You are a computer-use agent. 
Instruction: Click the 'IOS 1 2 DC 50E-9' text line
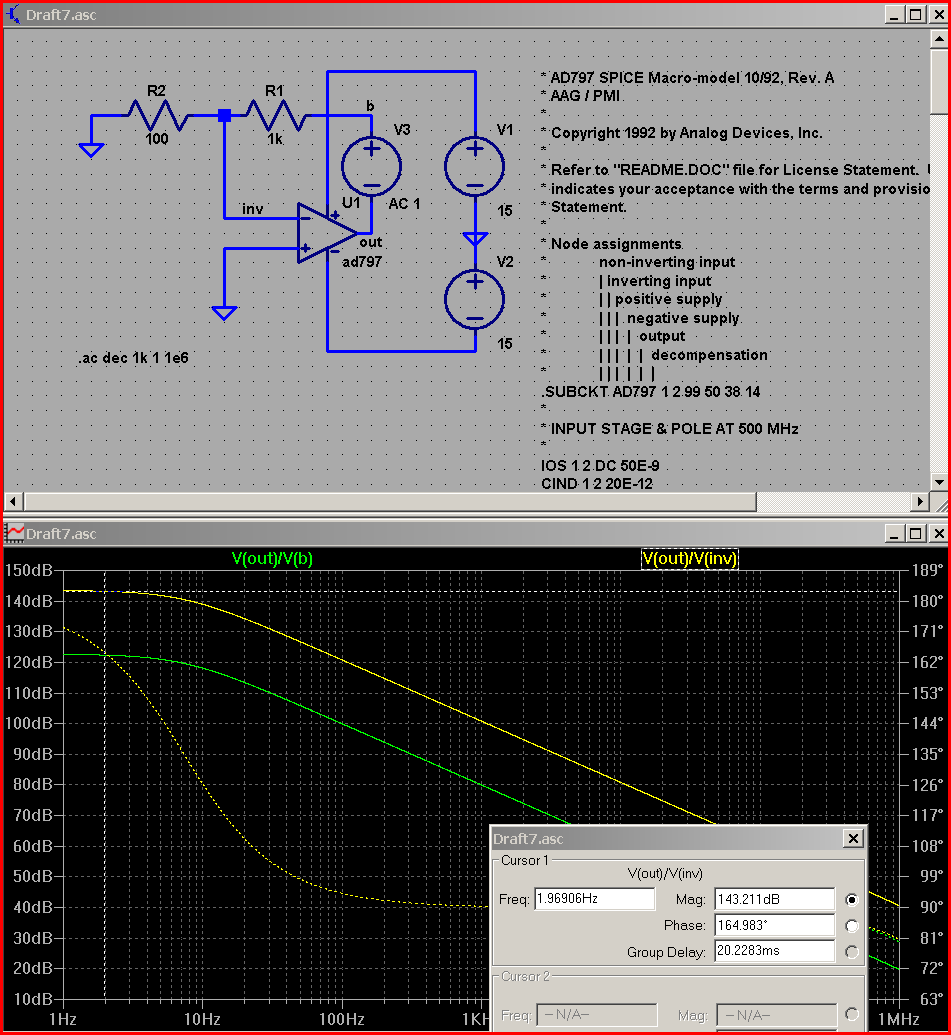[x=600, y=466]
